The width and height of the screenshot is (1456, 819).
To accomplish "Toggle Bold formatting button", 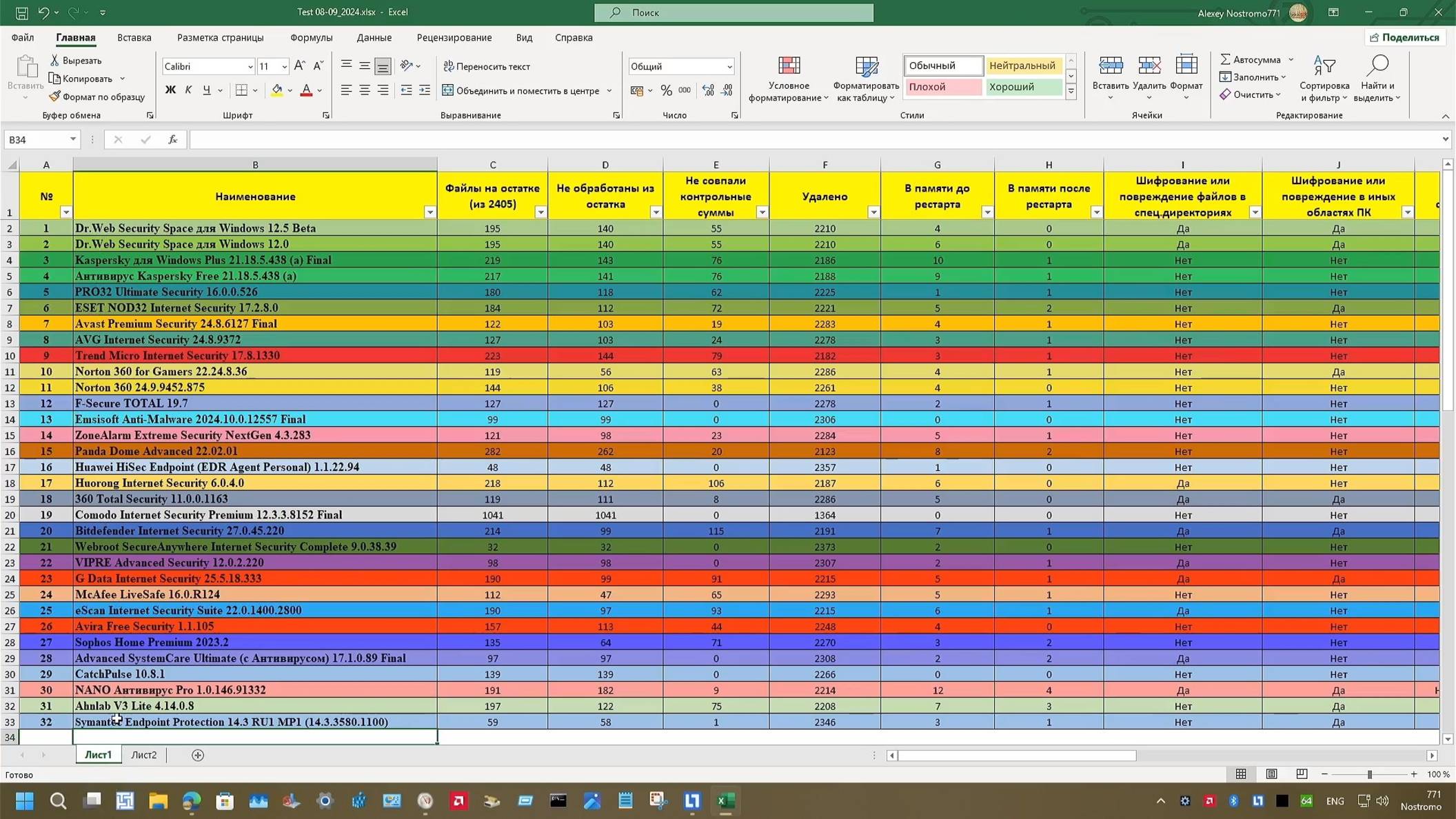I will pos(170,90).
